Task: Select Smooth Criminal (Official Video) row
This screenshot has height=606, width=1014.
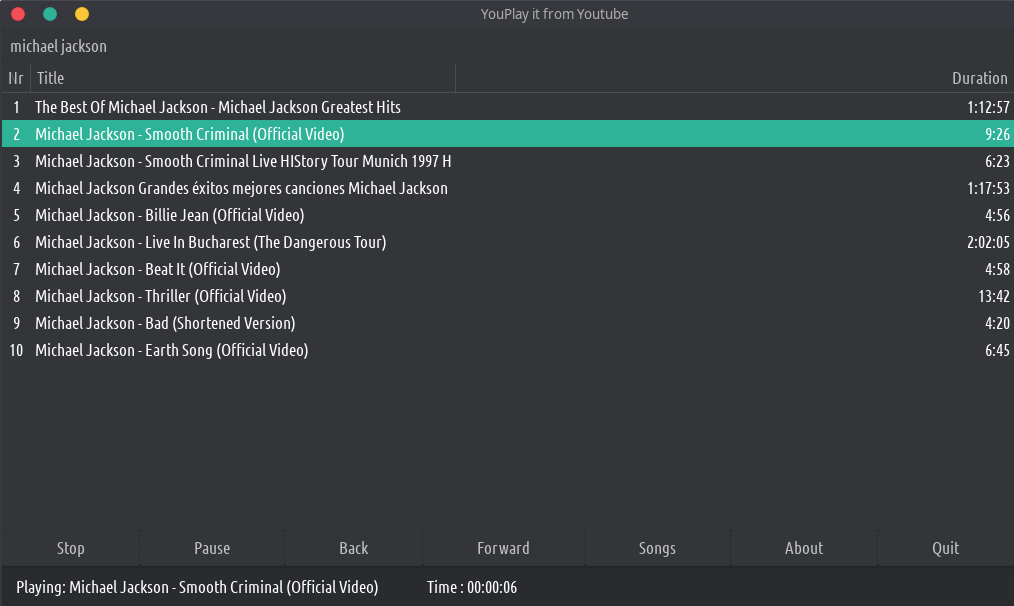Action: 507,134
